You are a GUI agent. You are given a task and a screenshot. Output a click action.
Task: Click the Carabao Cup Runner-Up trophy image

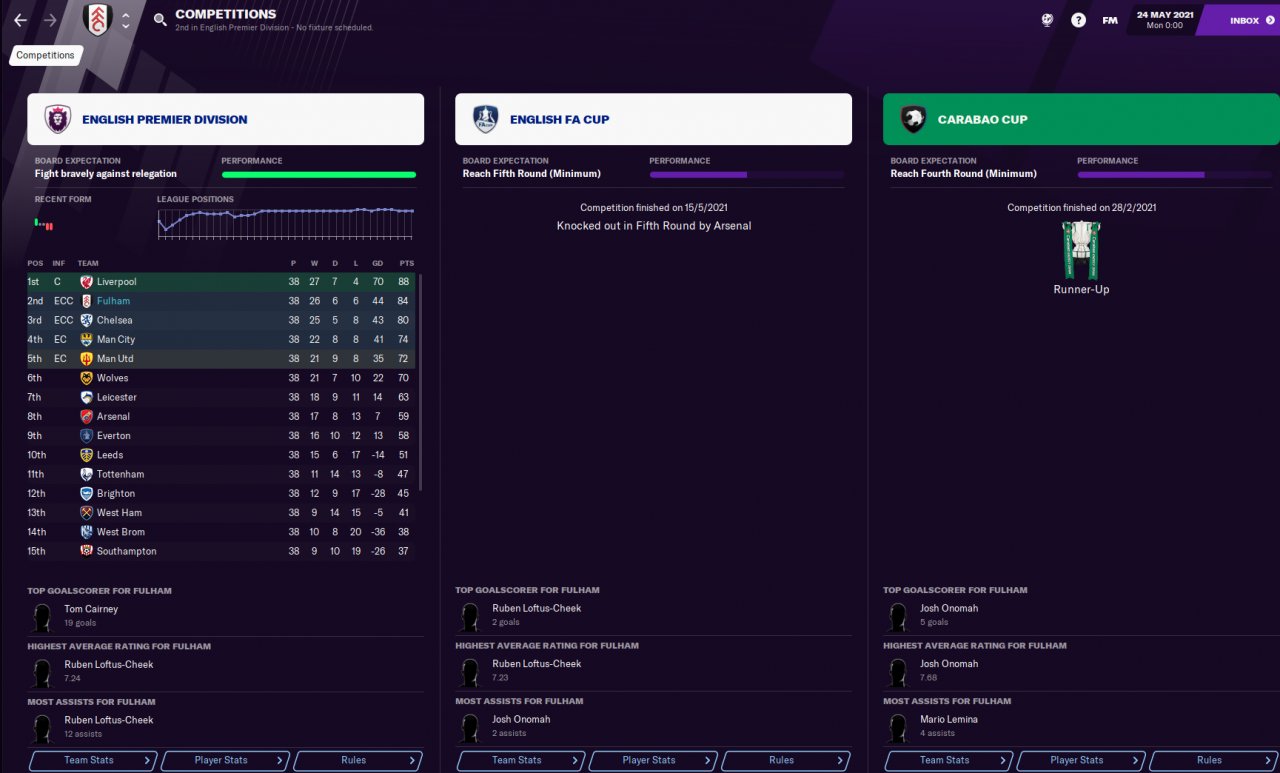coord(1081,250)
